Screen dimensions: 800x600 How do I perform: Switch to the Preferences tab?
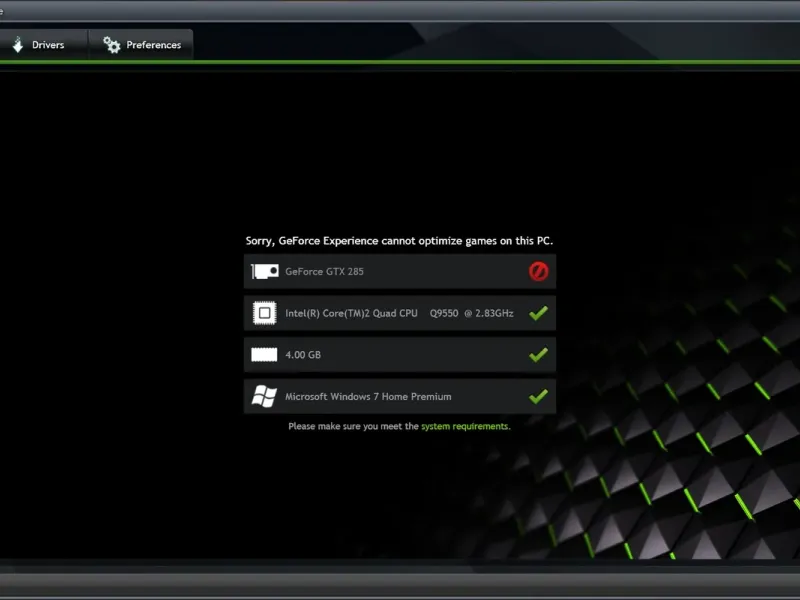pyautogui.click(x=141, y=45)
